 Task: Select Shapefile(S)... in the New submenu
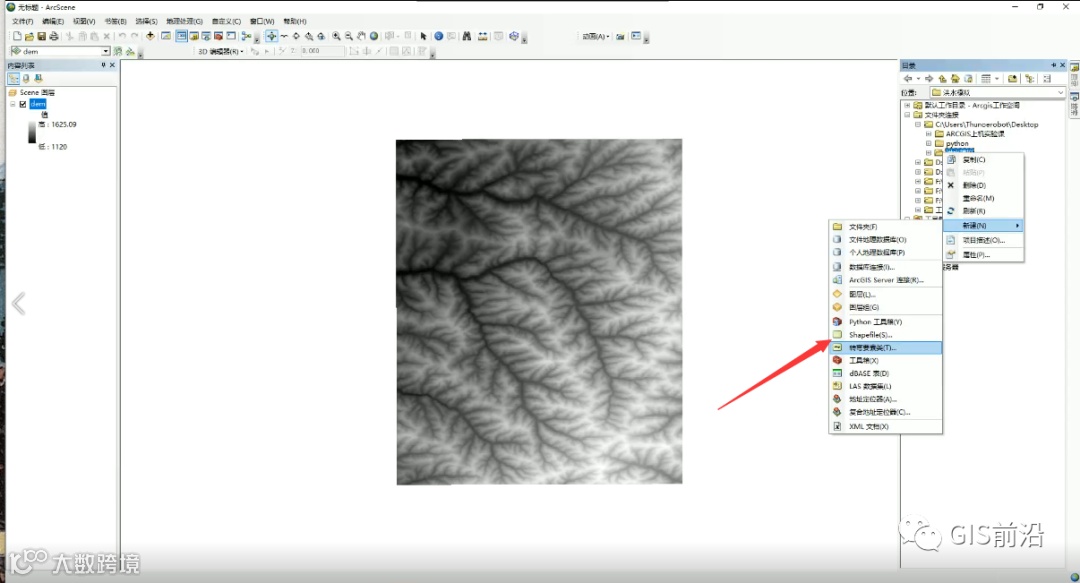885,335
